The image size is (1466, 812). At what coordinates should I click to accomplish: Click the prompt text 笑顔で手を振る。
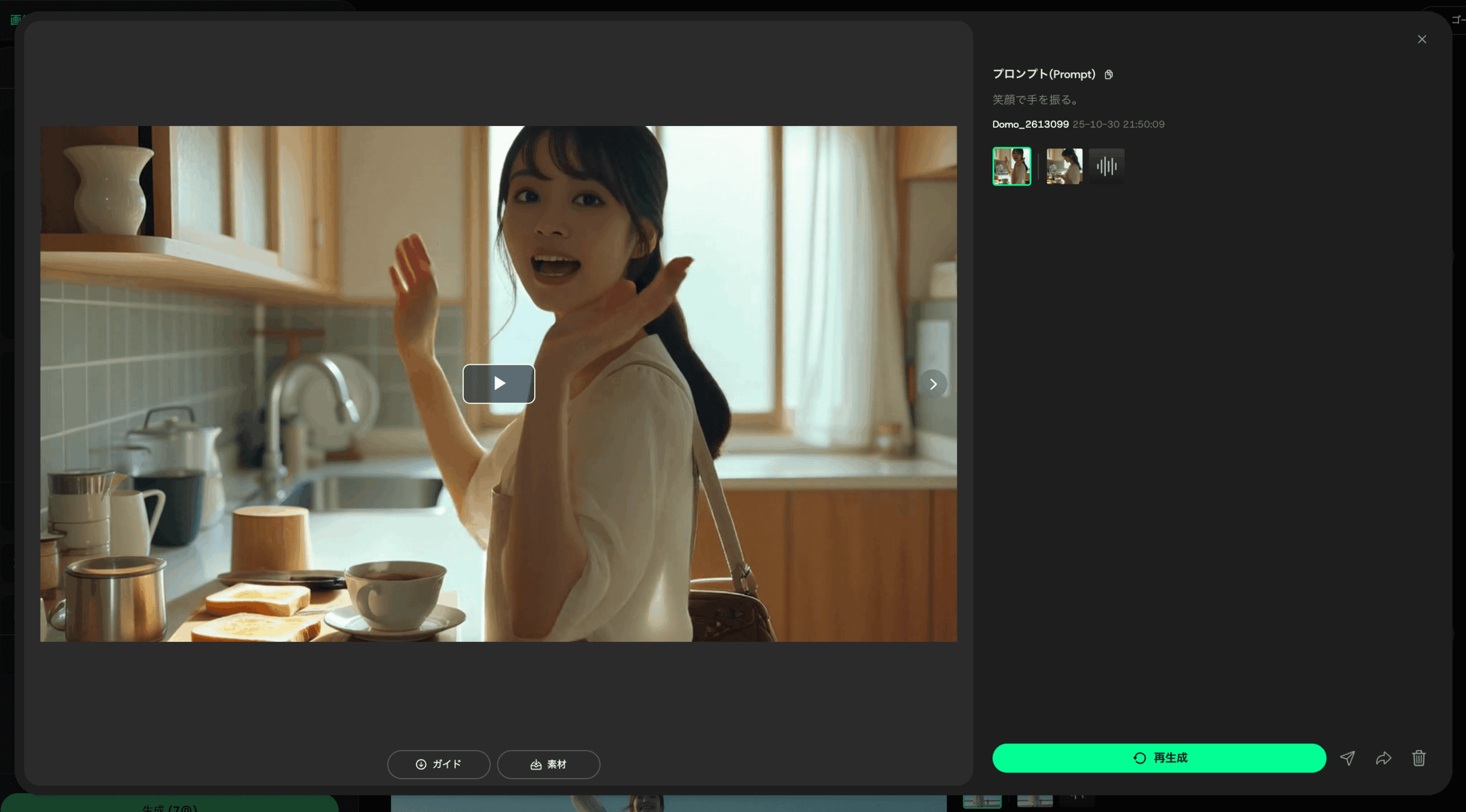(x=1034, y=100)
